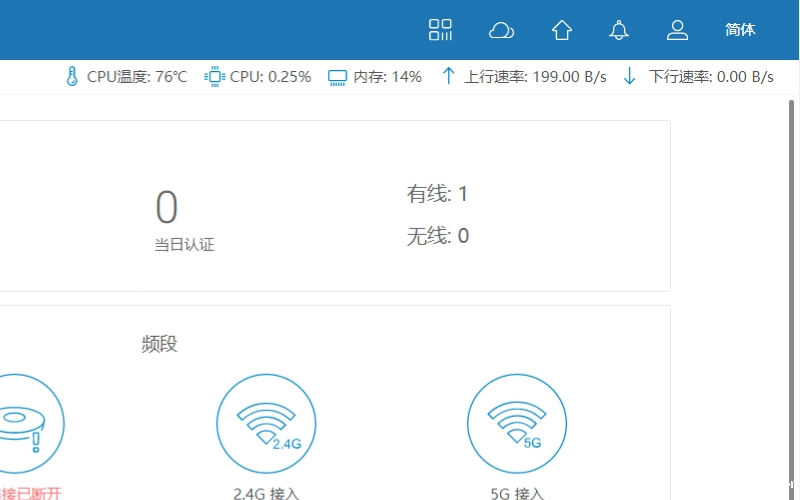Click the 有线: 1 wired client count

coord(437,194)
